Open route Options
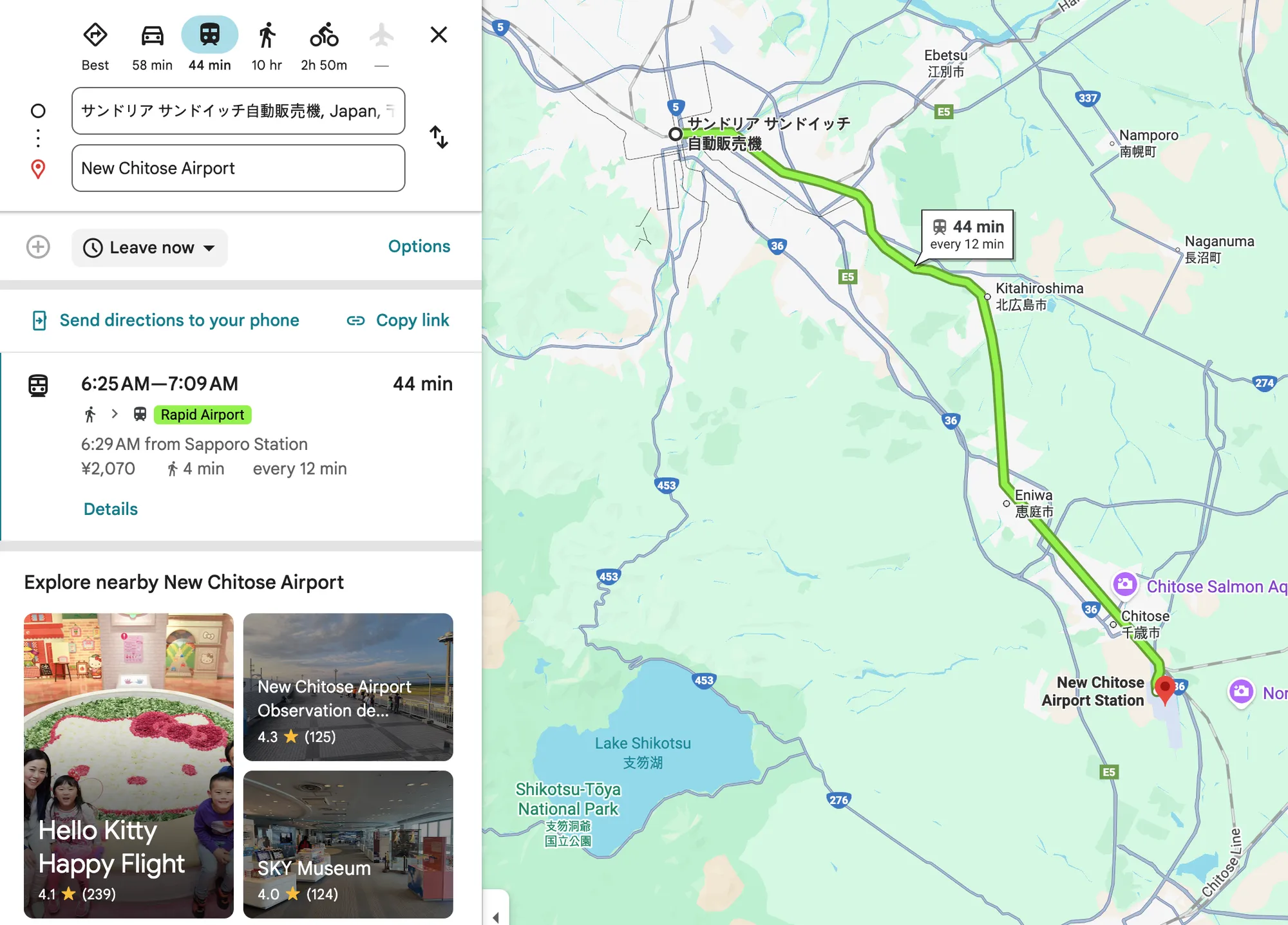The image size is (1288, 925). [x=419, y=247]
